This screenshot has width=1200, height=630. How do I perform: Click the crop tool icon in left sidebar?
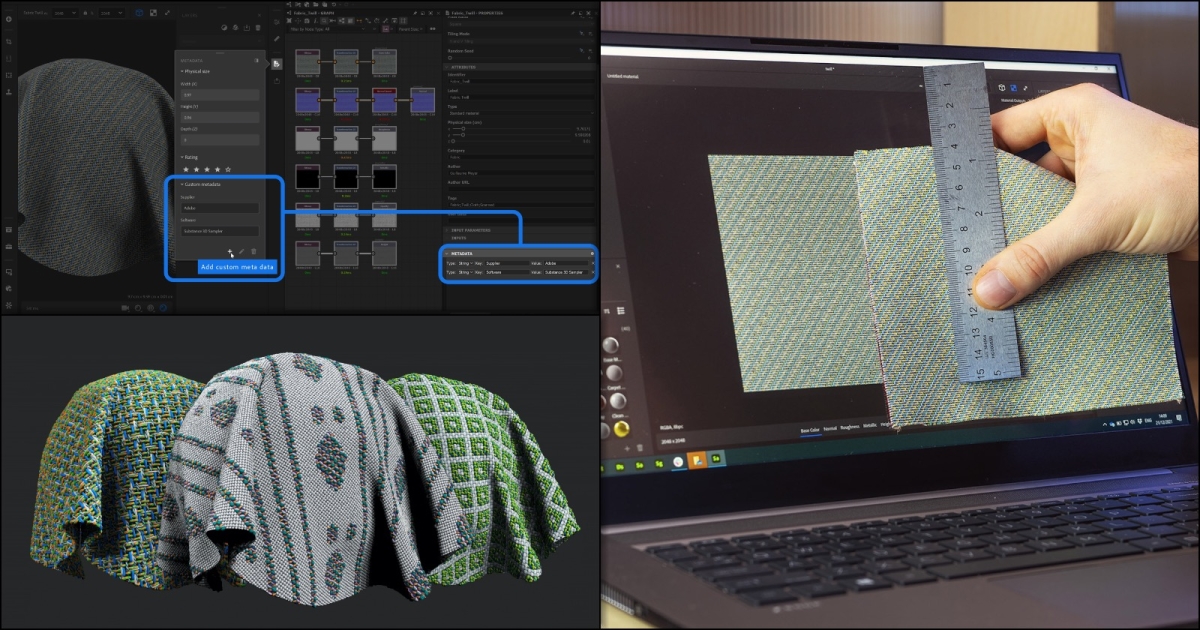point(9,42)
